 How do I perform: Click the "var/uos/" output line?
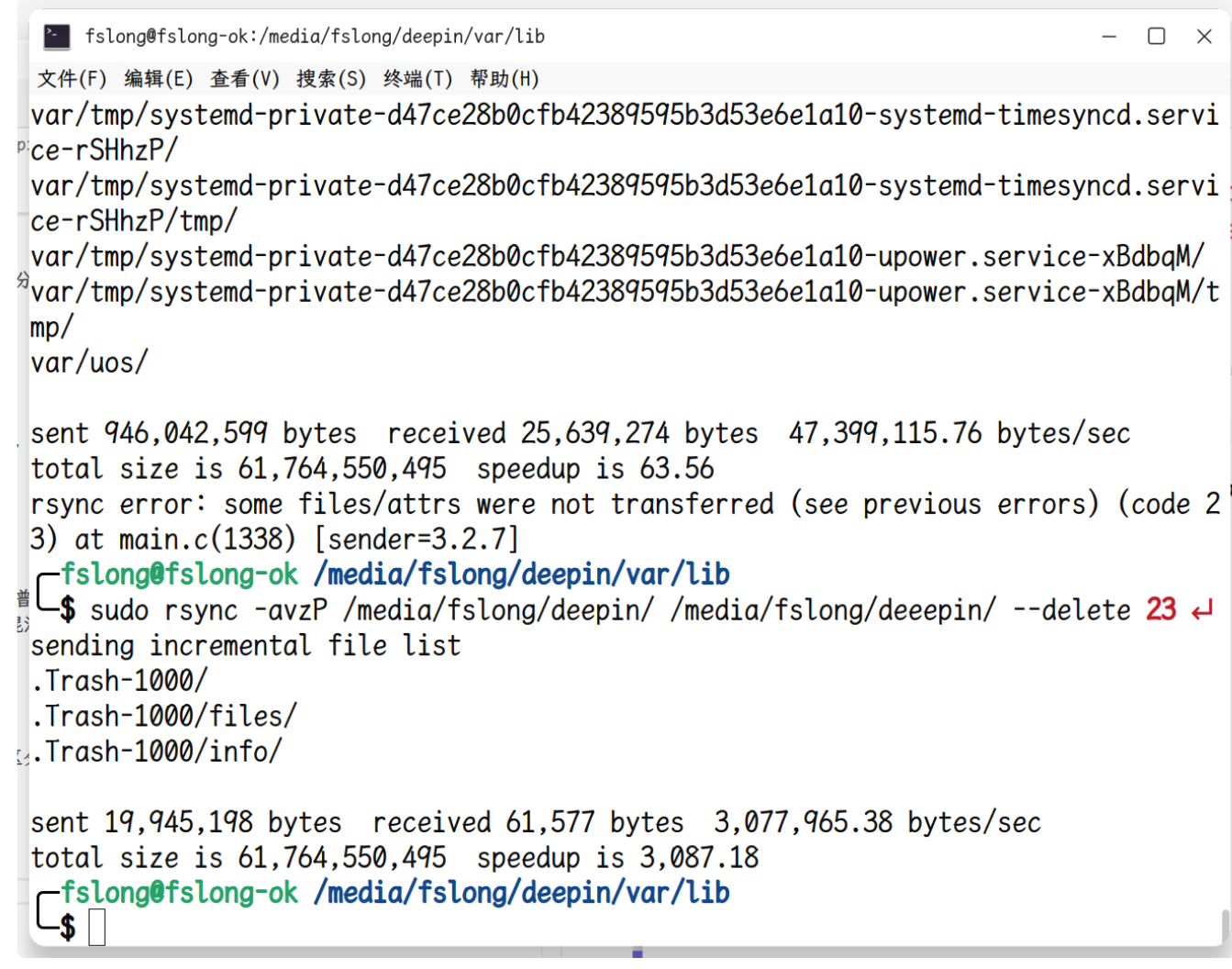pyautogui.click(x=89, y=363)
